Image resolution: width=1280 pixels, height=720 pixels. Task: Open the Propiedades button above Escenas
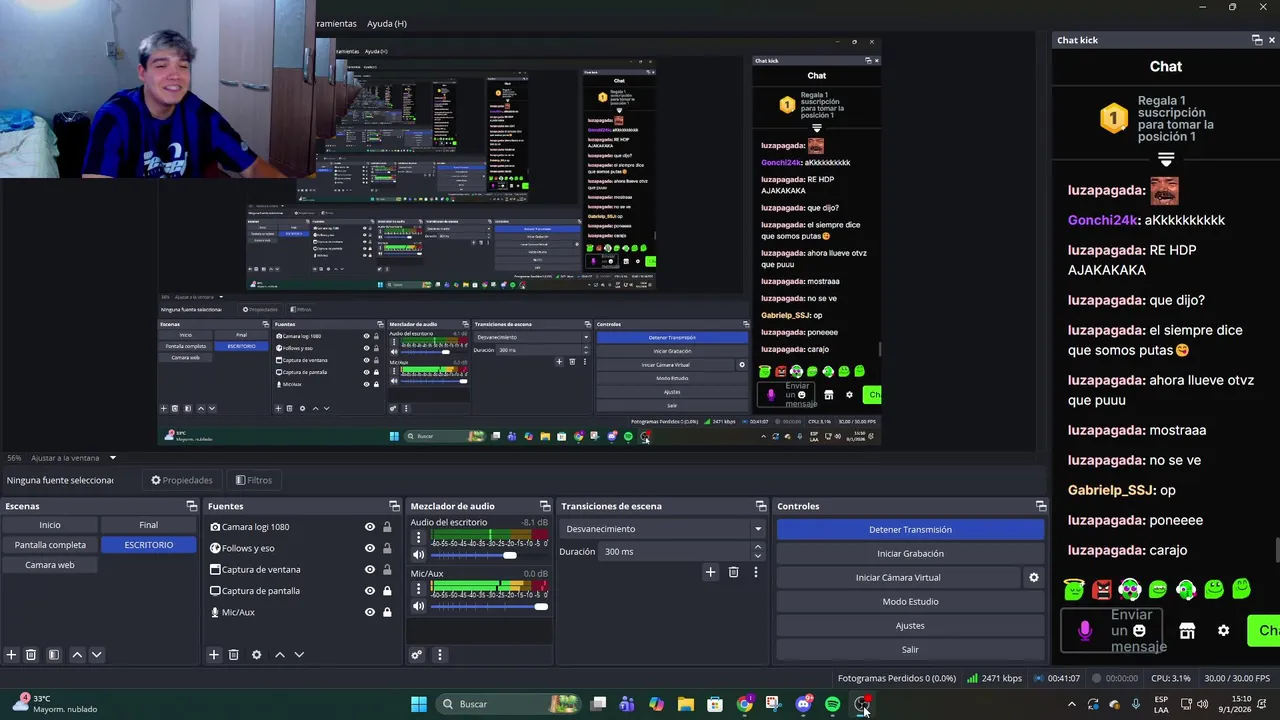(x=182, y=480)
